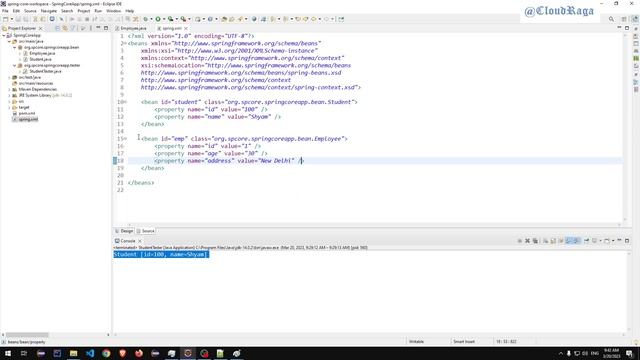Close the Project Explorer view
This screenshot has width=640, height=360.
pos(40,28)
